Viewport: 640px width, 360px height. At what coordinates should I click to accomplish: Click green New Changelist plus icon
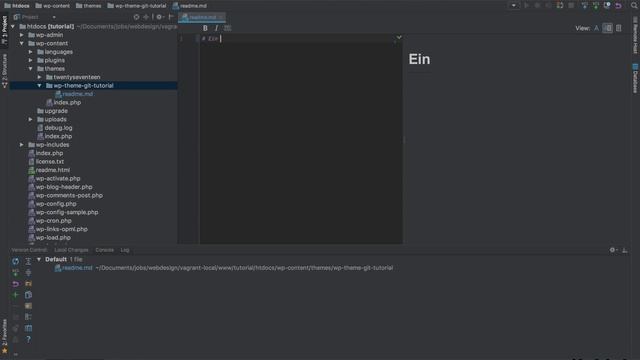[x=16, y=295]
